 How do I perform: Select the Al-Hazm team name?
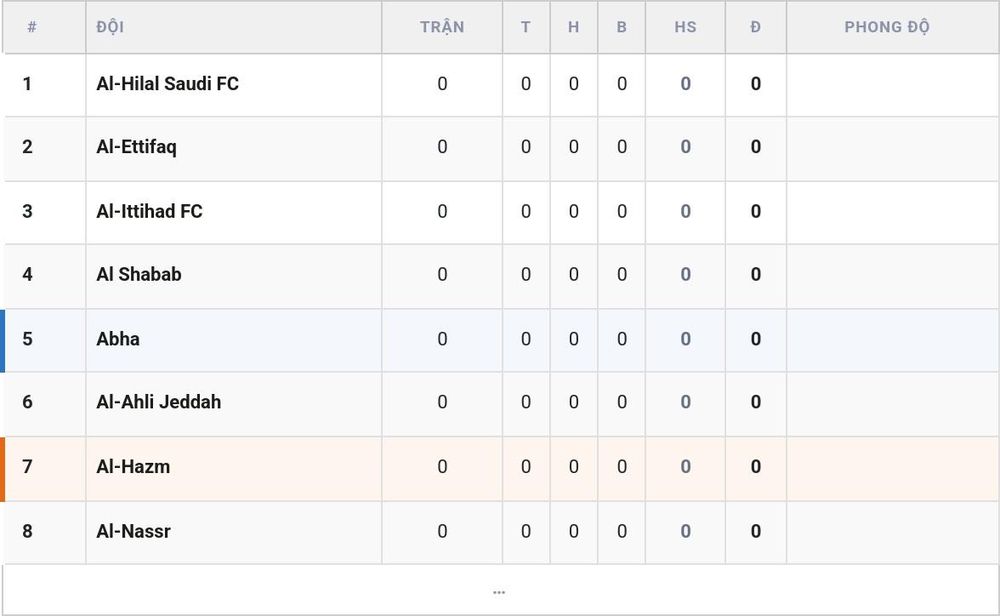133,467
